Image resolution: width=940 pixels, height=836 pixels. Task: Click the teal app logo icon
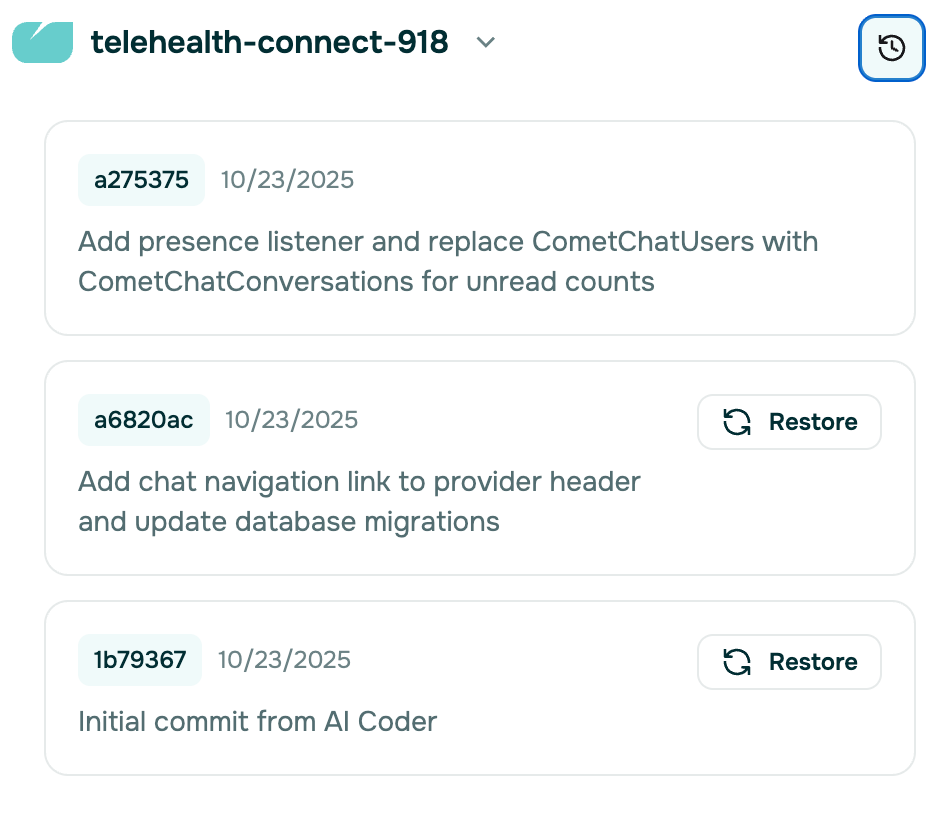(41, 42)
